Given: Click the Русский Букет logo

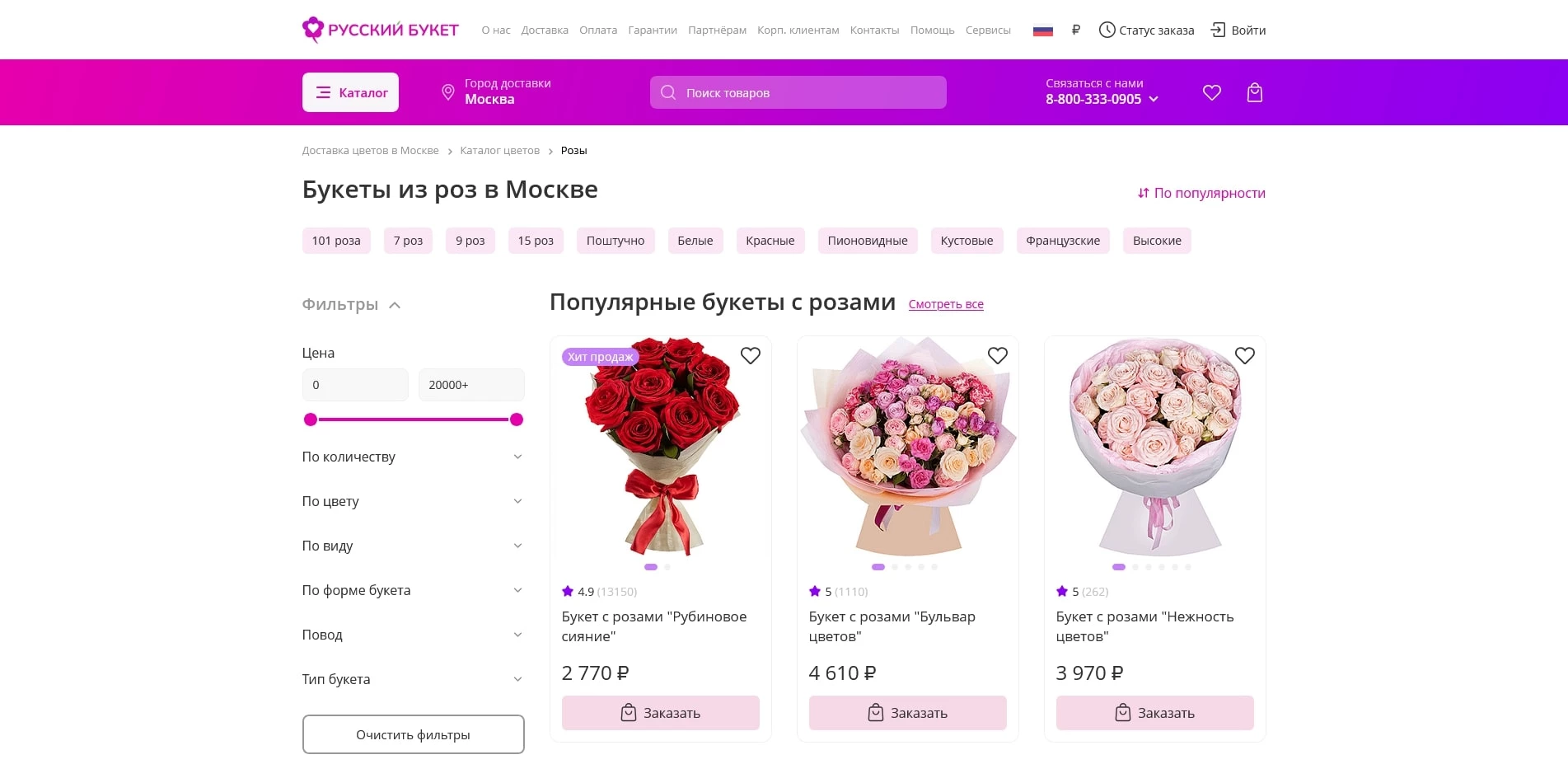Looking at the screenshot, I should [x=381, y=30].
